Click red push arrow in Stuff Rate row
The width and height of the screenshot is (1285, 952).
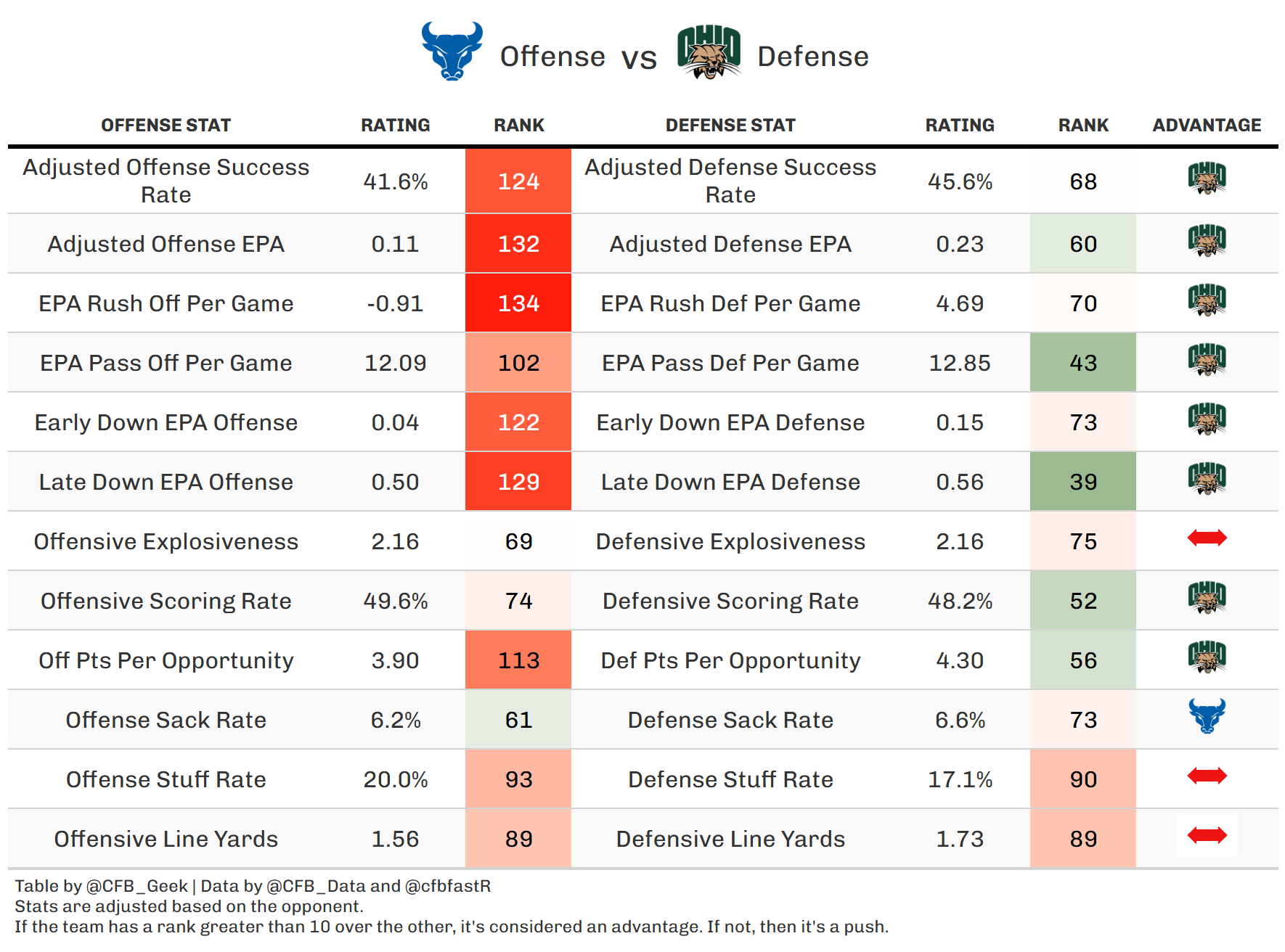pyautogui.click(x=1207, y=776)
